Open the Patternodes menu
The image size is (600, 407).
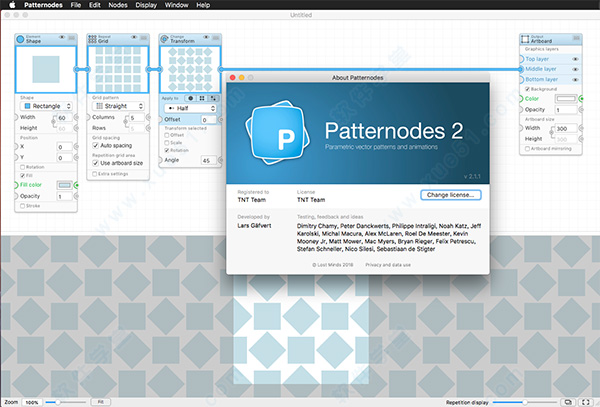[43, 5]
